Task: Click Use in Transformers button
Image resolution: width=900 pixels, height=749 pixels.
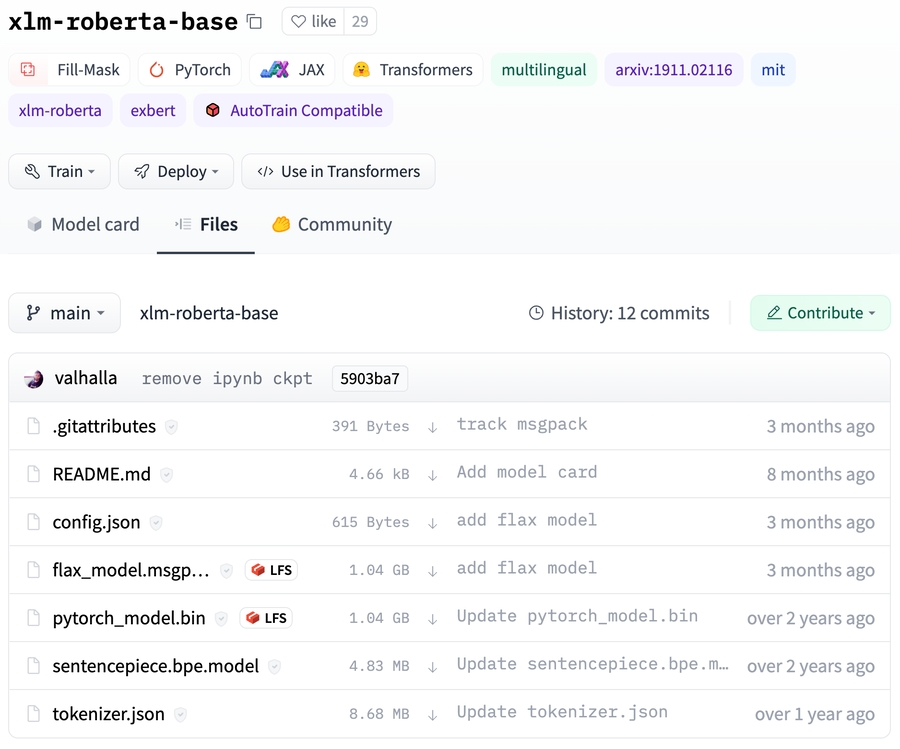Action: click(338, 171)
